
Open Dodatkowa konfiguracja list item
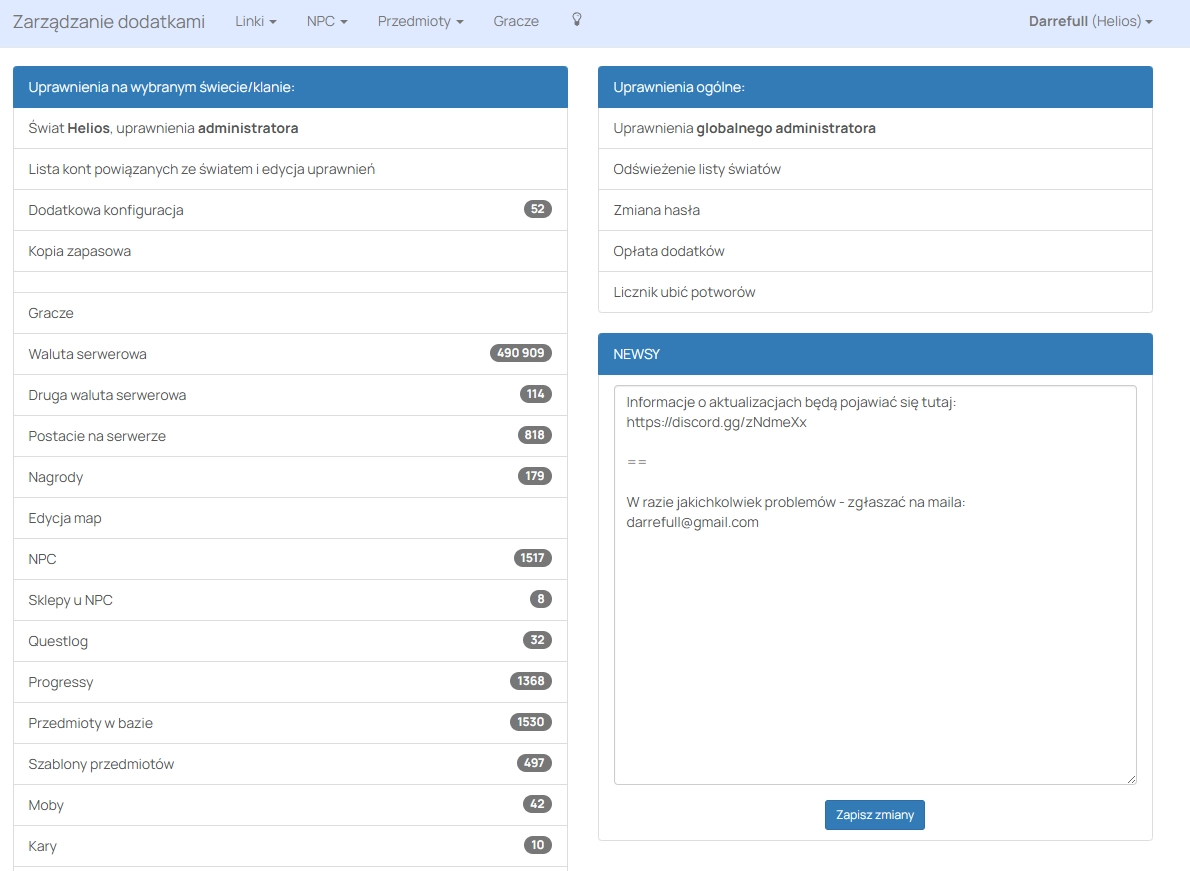click(106, 210)
